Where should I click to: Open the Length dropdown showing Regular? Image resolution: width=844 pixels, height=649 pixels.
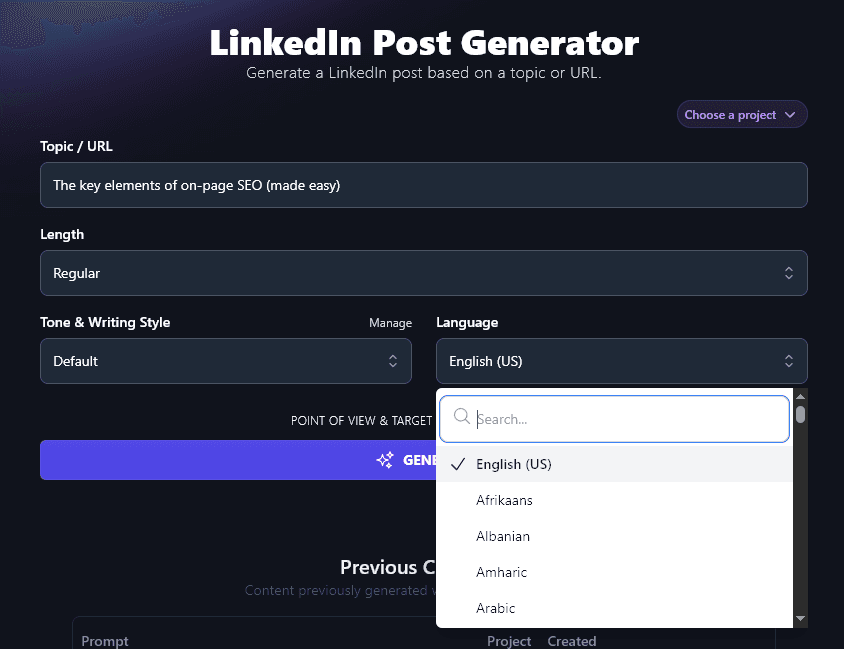pyautogui.click(x=423, y=272)
